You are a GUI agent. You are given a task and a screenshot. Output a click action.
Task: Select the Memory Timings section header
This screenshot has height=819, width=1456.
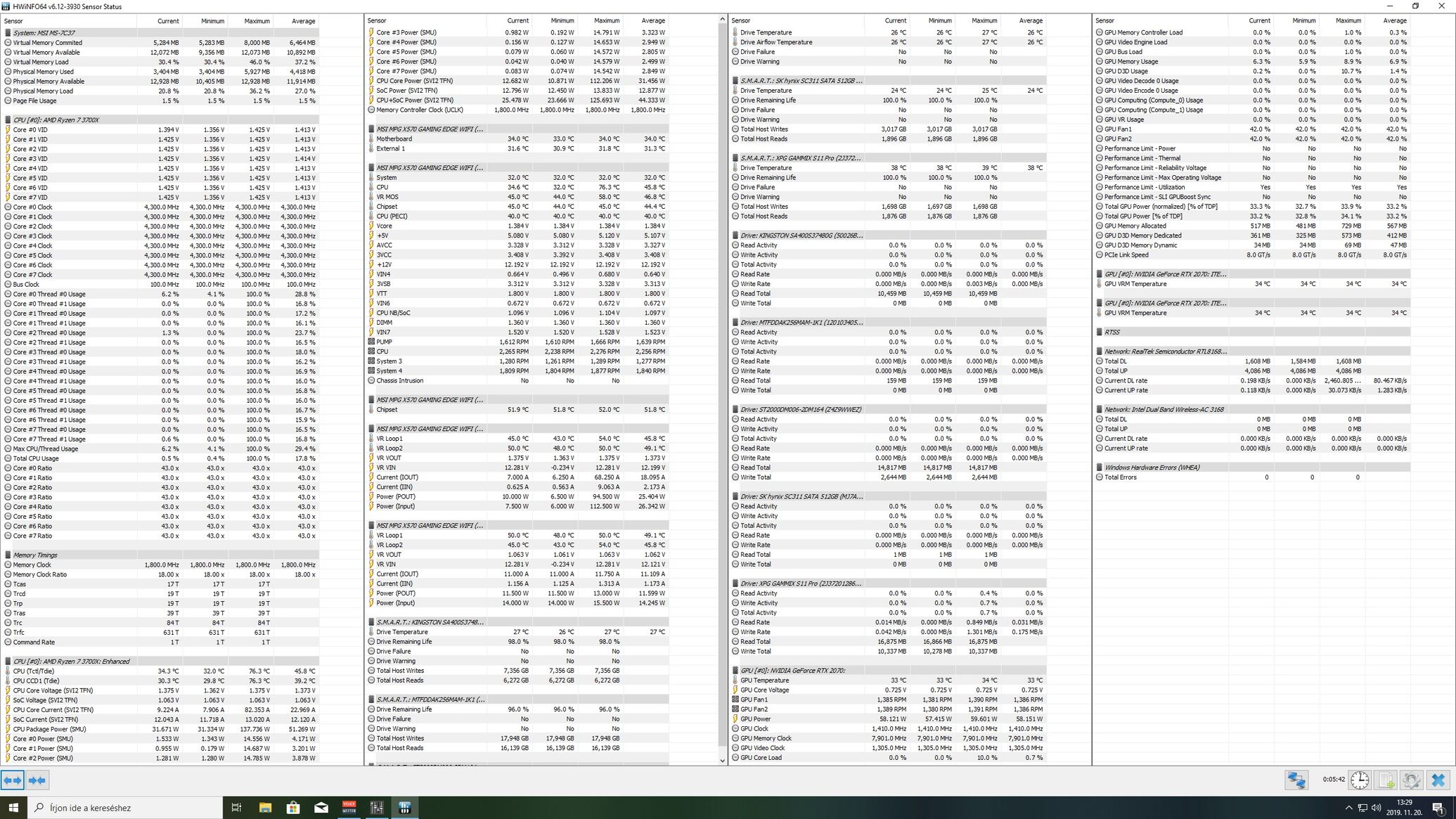click(x=161, y=555)
